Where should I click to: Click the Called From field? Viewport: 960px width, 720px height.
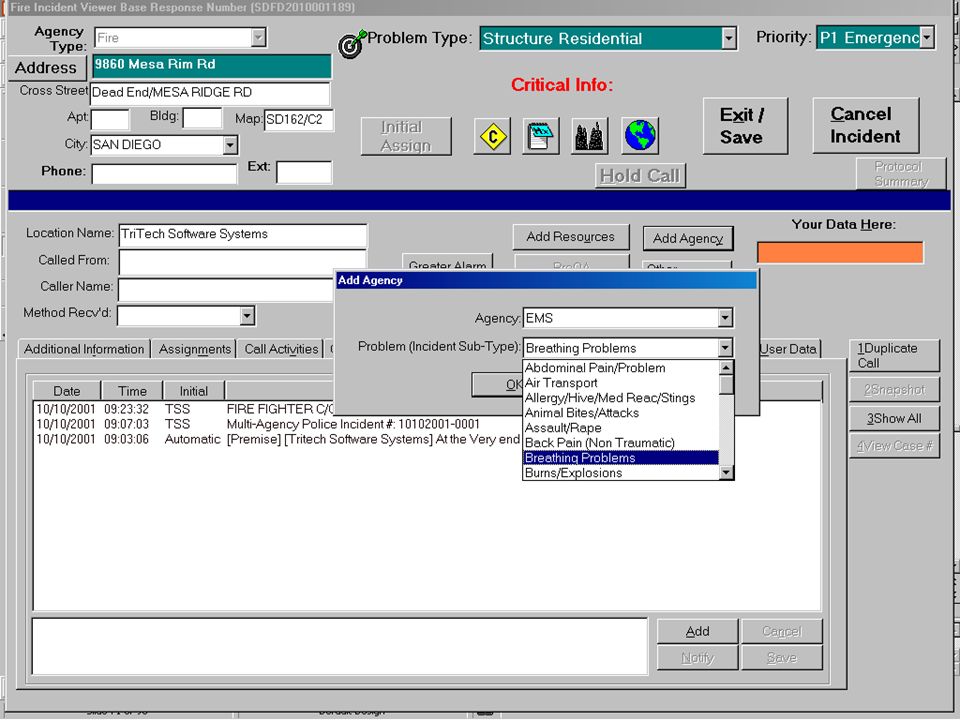(242, 262)
